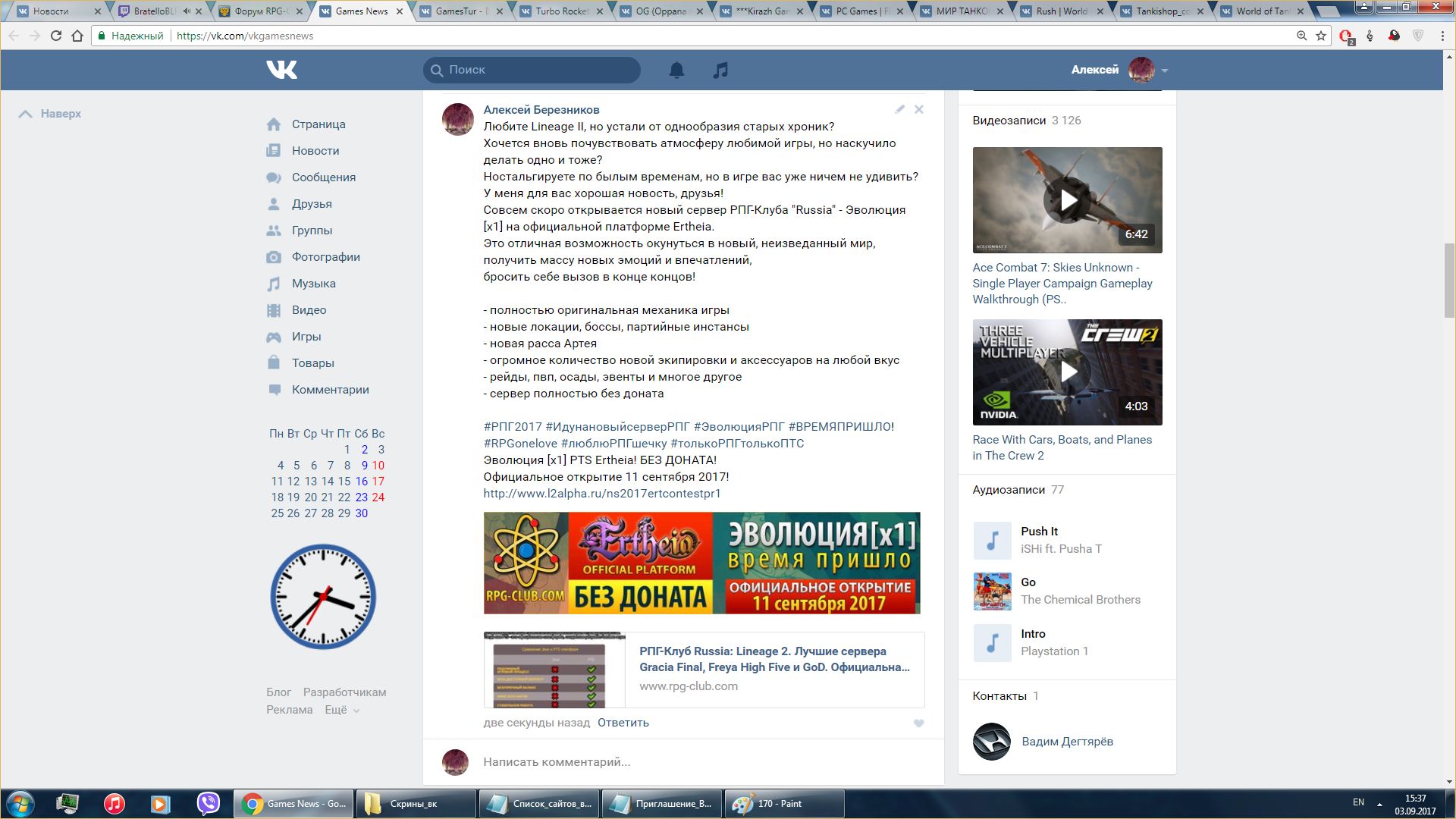1456x819 pixels.
Task: Open Алексей Березников author link
Action: pos(541,110)
